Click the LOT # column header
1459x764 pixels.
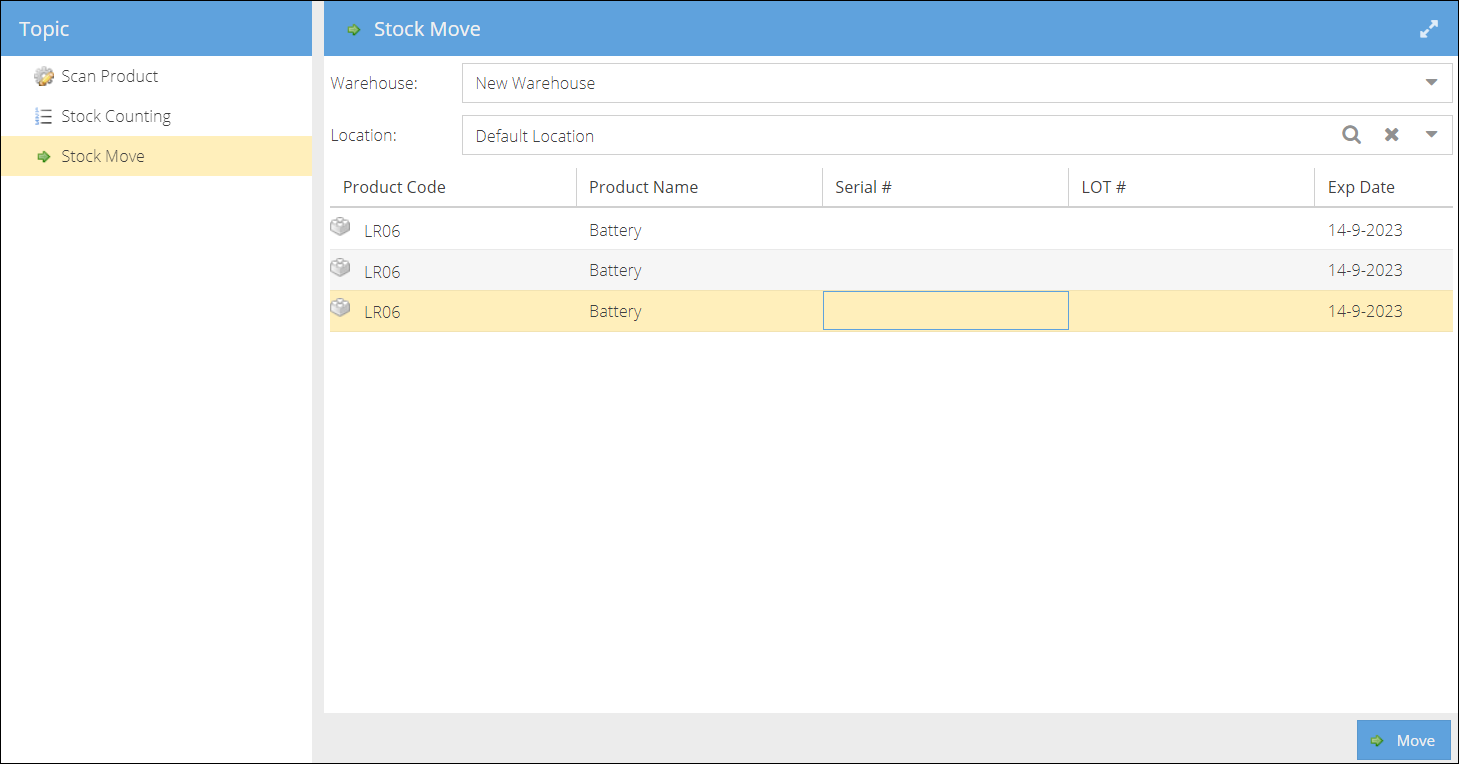[1191, 187]
